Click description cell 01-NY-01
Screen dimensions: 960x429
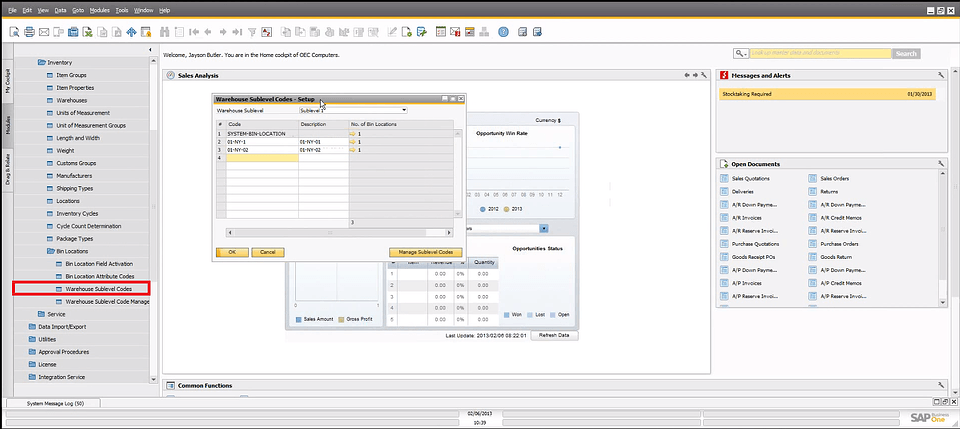323,141
